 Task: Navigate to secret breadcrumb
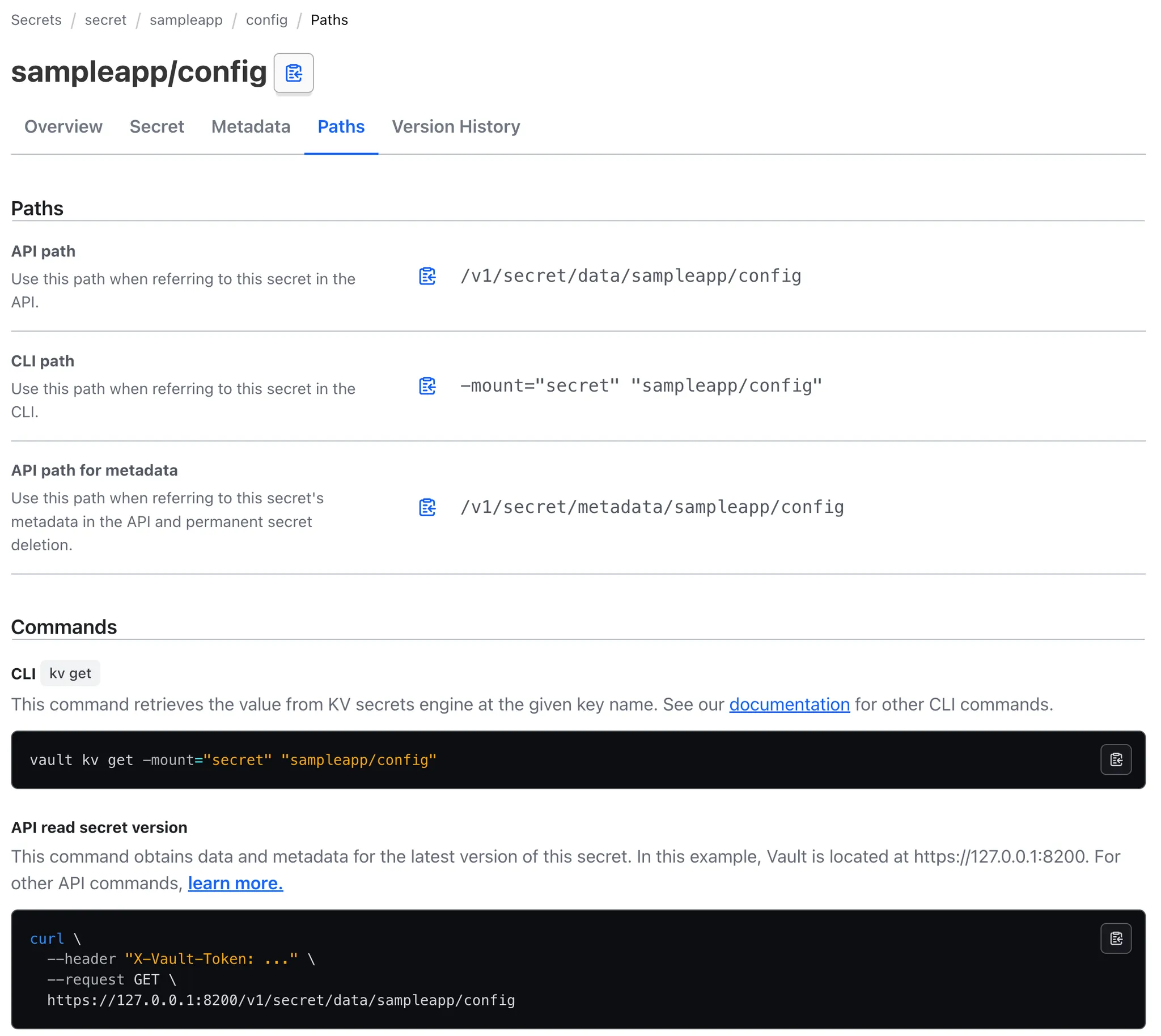coord(105,20)
